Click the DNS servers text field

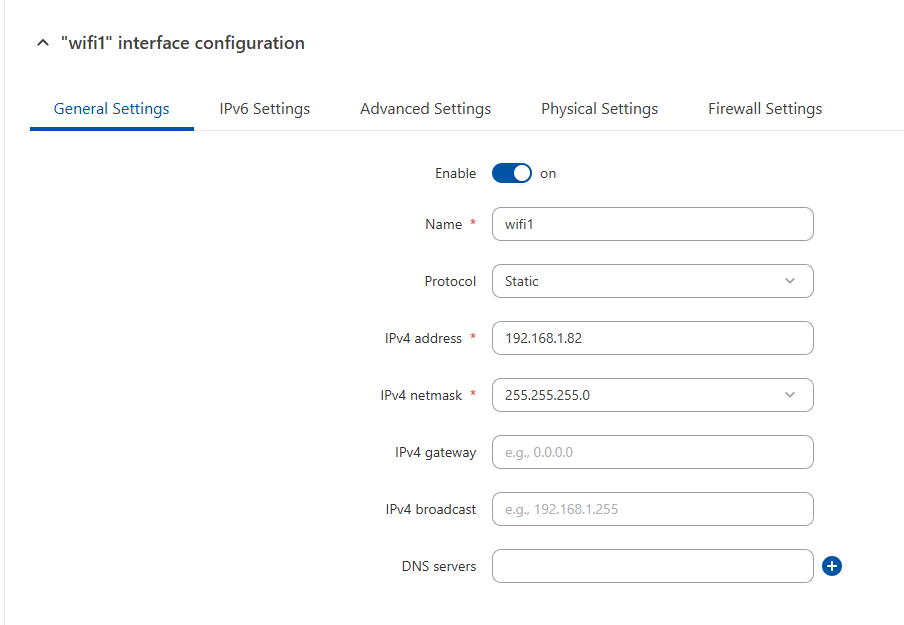[x=652, y=566]
